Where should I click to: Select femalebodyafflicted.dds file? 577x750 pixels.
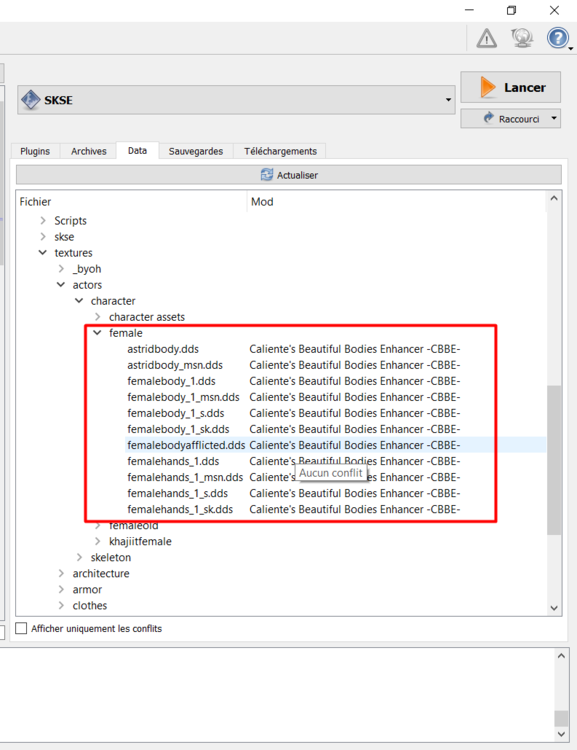click(186, 445)
